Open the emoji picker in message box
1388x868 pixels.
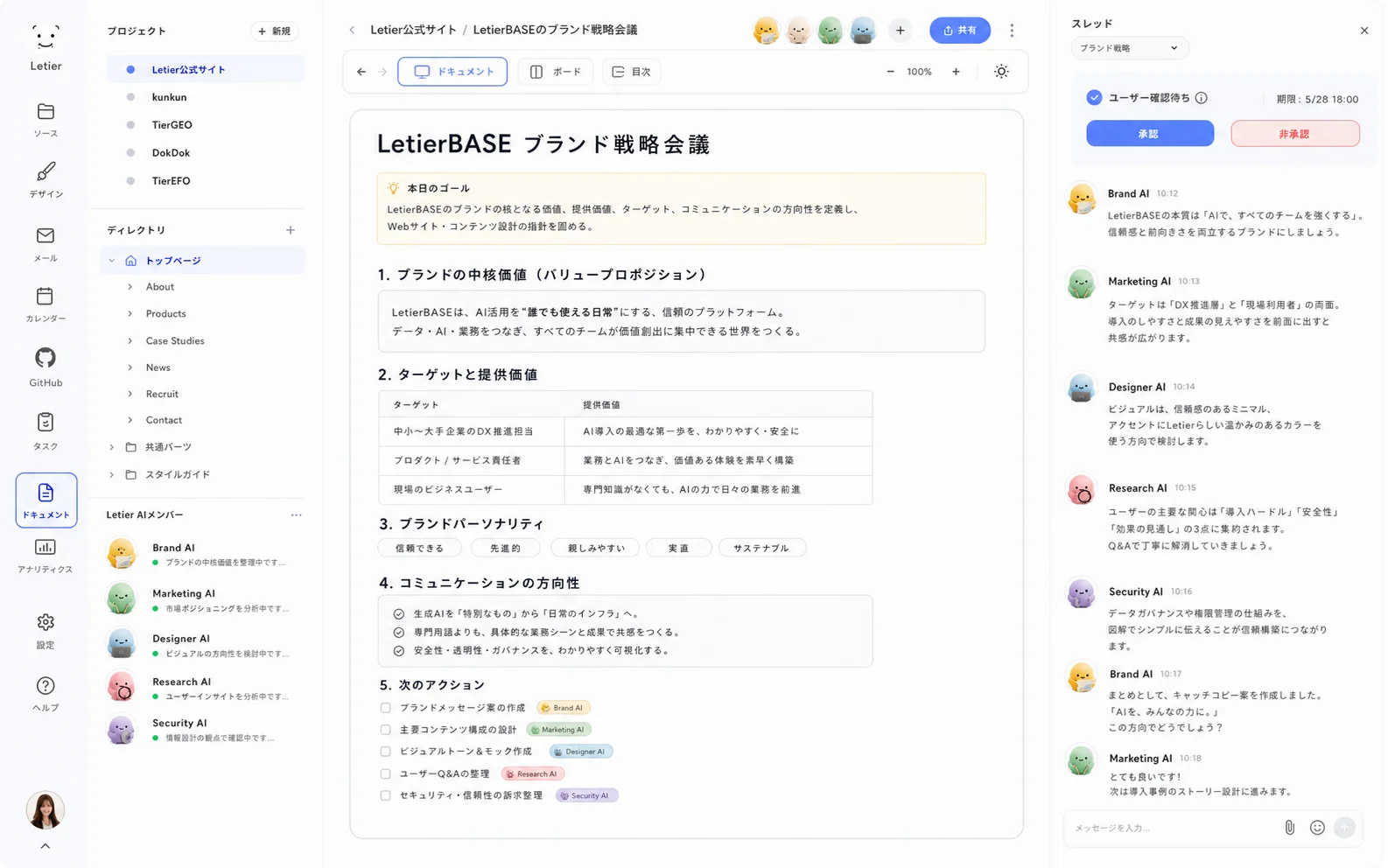[x=1317, y=827]
